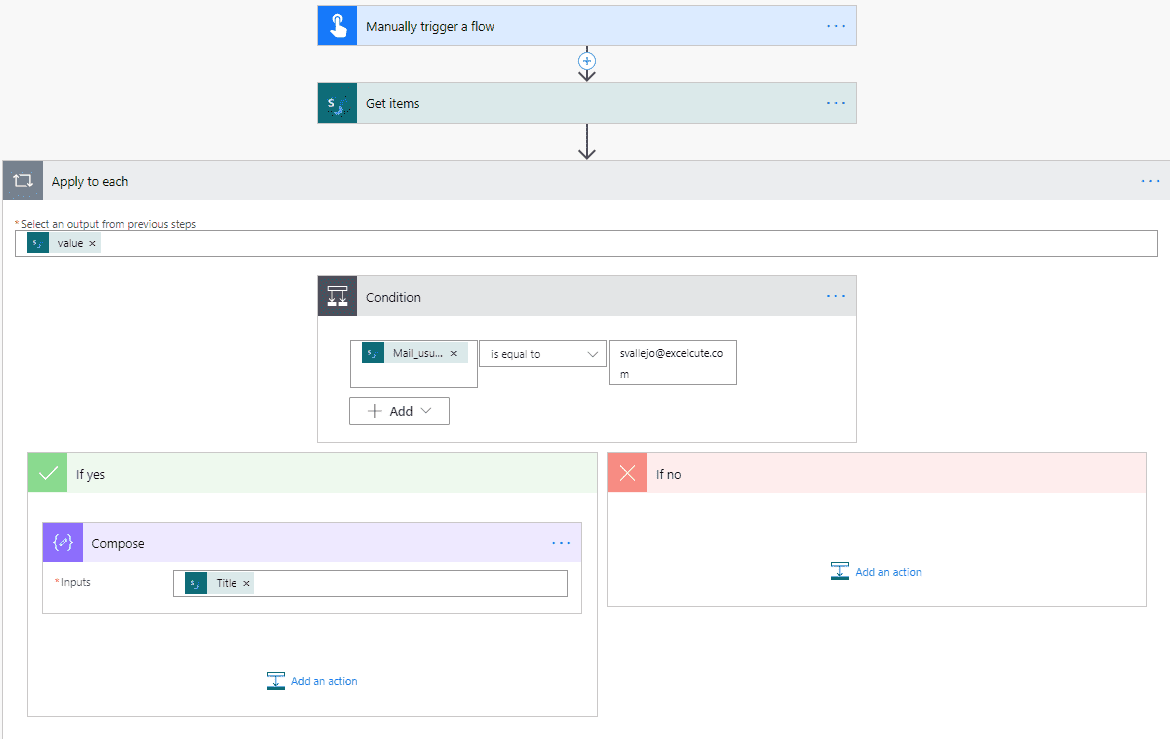The height and width of the screenshot is (739, 1170).
Task: Select the Compose operation icon
Action: pyautogui.click(x=62, y=542)
